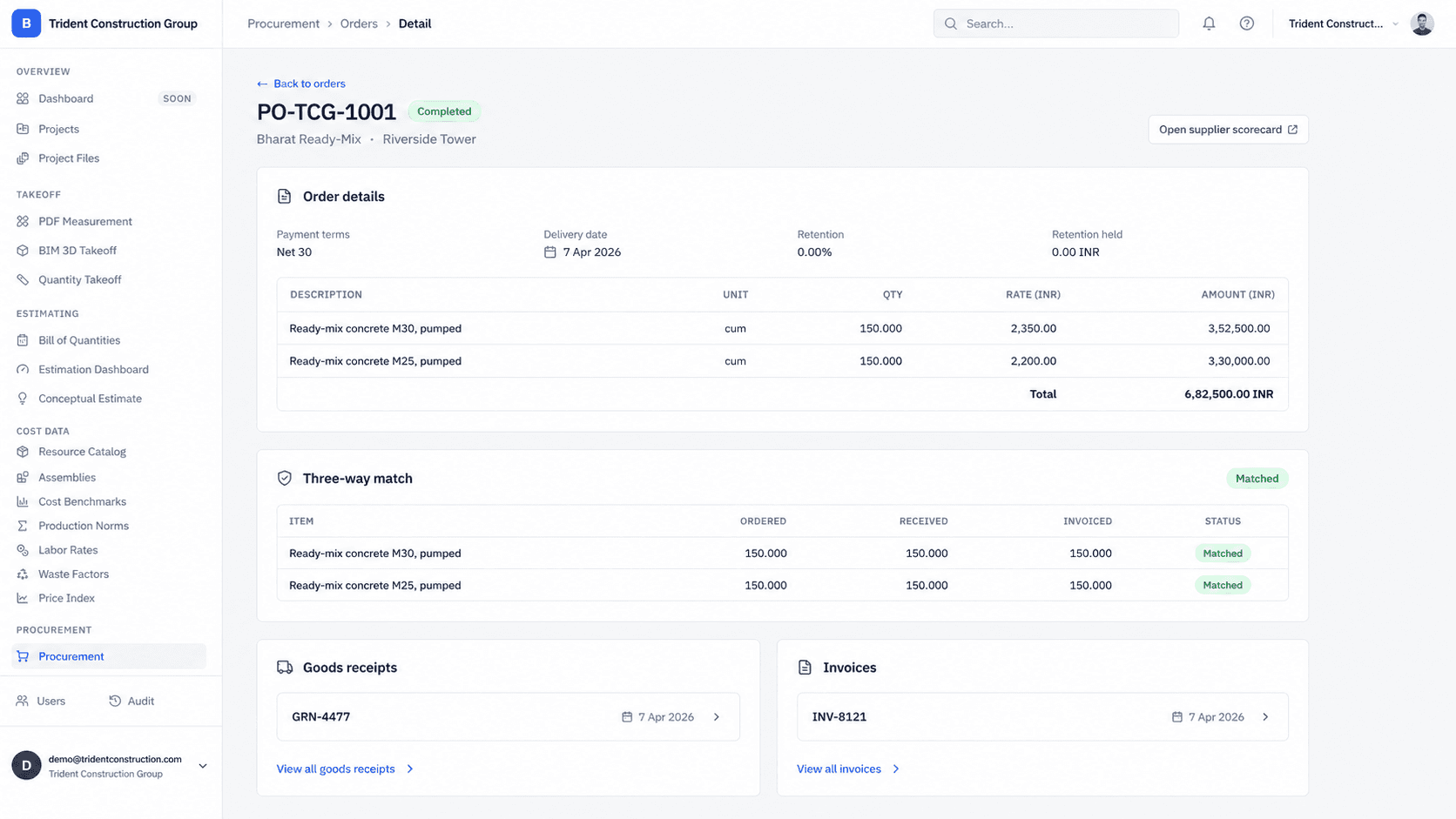This screenshot has width=1456, height=819.
Task: Click chevron beside View all invoices
Action: click(x=896, y=769)
